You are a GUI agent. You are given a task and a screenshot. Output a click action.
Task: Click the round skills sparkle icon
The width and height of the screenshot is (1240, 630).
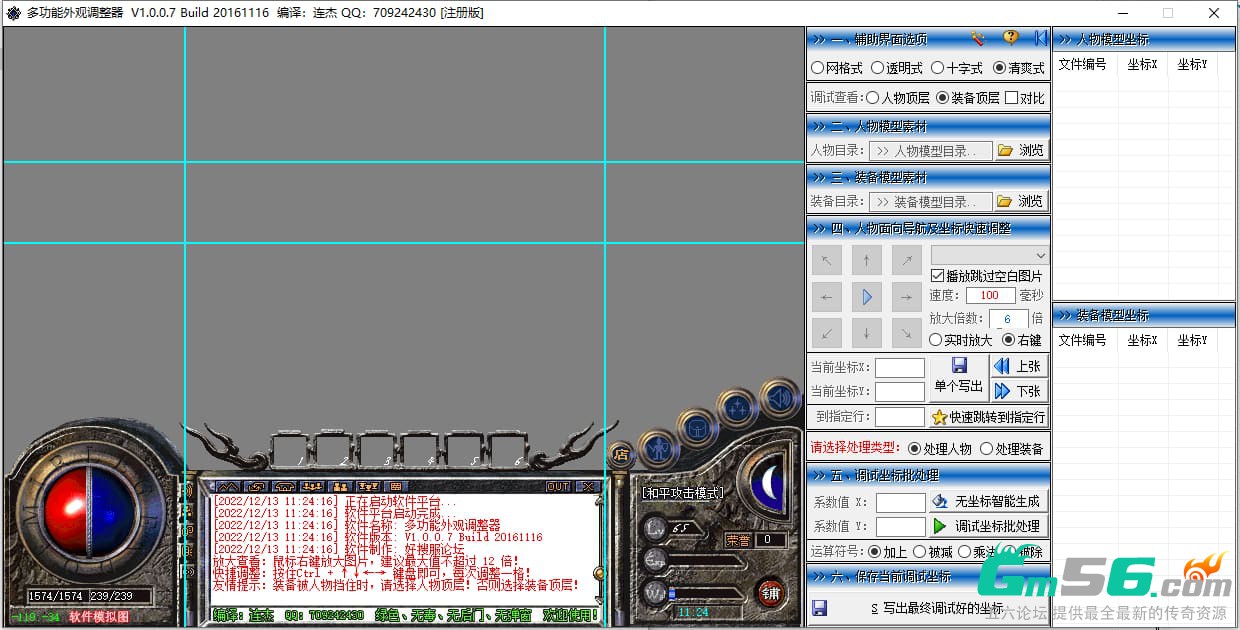coord(738,407)
